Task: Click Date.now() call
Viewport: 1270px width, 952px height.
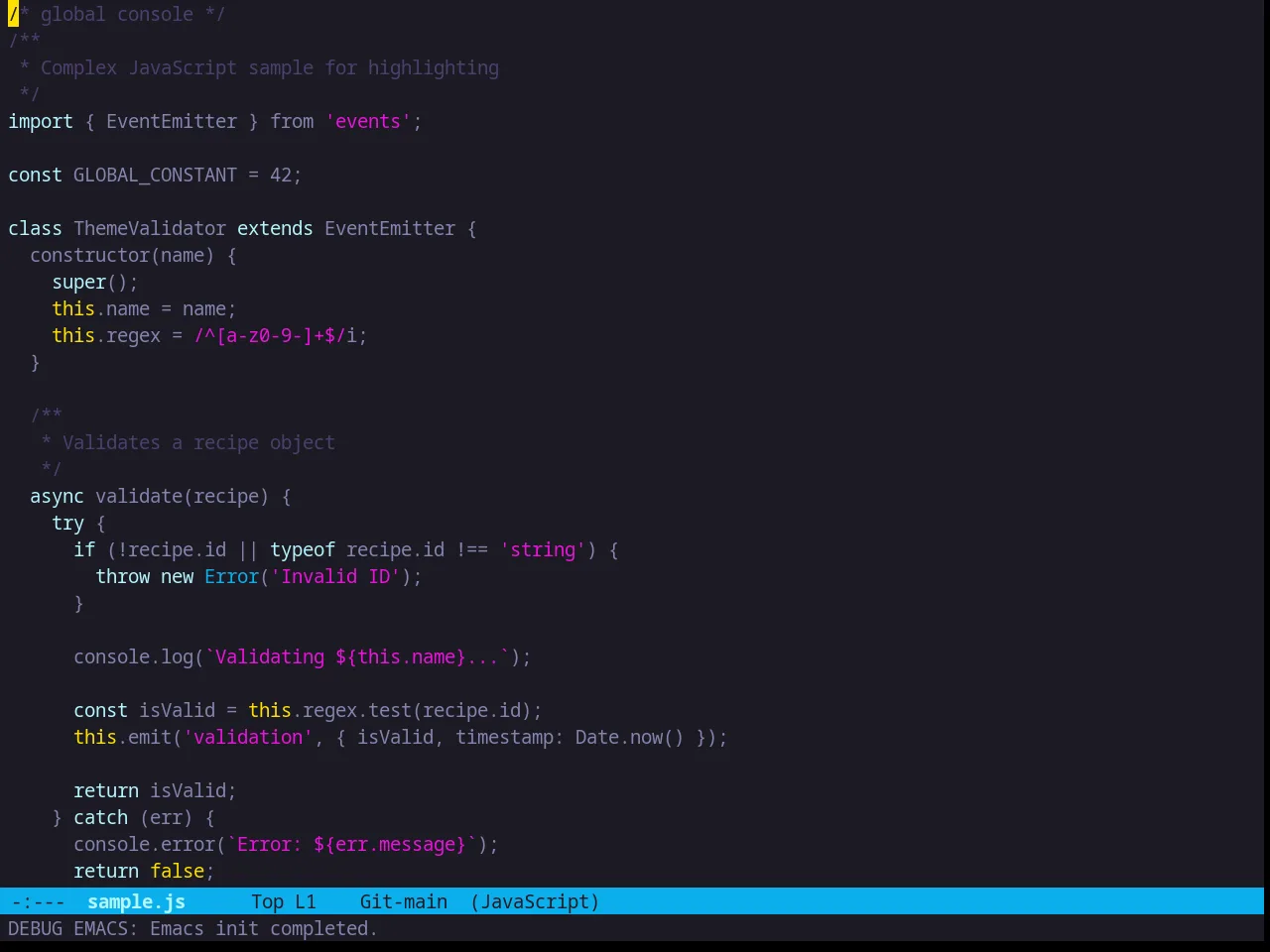Action: point(630,737)
